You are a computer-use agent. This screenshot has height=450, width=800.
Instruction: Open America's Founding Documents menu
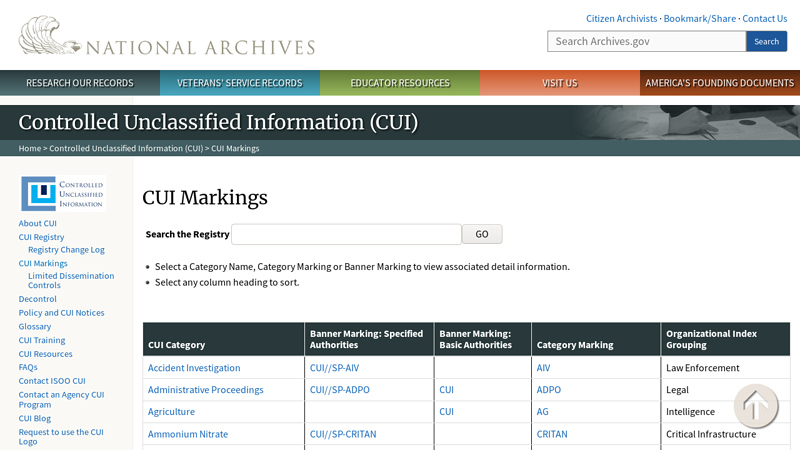720,83
